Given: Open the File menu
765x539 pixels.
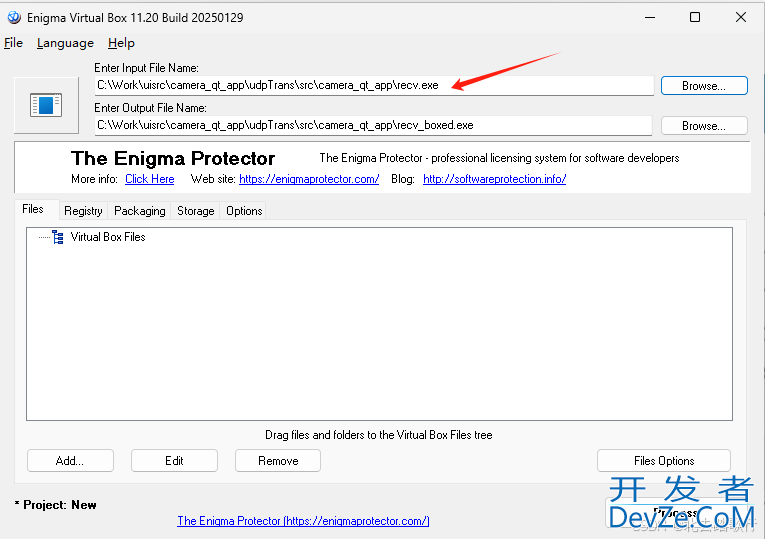Looking at the screenshot, I should tap(13, 43).
